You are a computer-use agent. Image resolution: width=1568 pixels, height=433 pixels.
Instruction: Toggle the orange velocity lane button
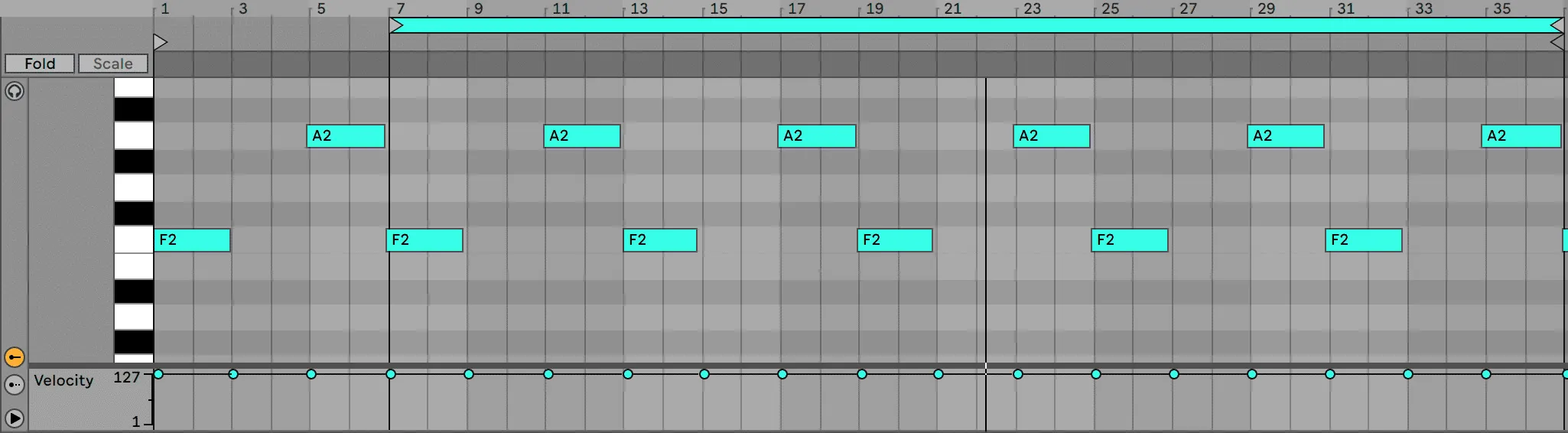(14, 357)
